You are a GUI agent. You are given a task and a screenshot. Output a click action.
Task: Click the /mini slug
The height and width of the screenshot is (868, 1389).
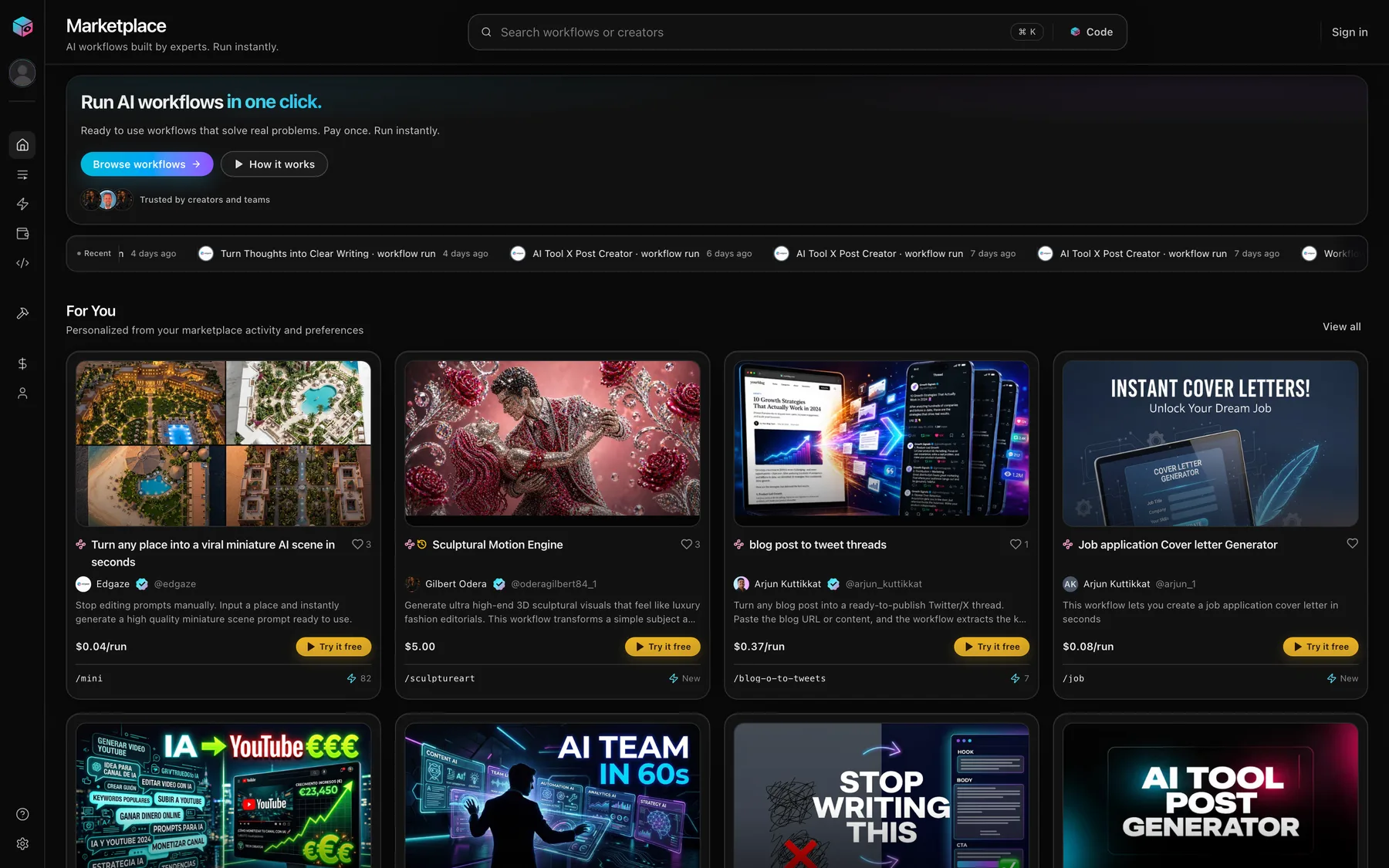pos(90,679)
